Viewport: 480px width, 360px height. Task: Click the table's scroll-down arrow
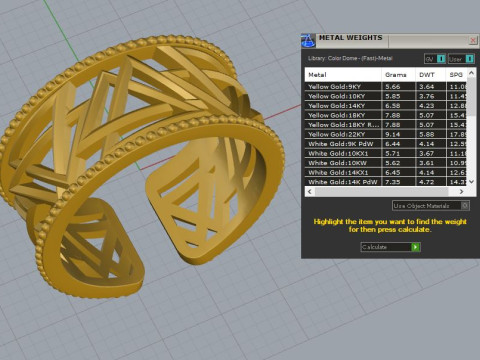[x=471, y=182]
